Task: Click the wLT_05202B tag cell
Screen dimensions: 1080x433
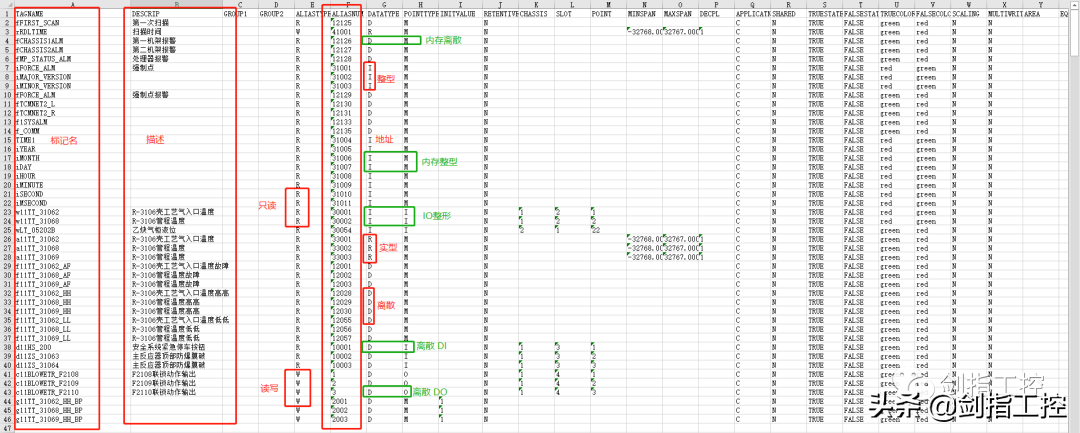Action: (x=41, y=230)
